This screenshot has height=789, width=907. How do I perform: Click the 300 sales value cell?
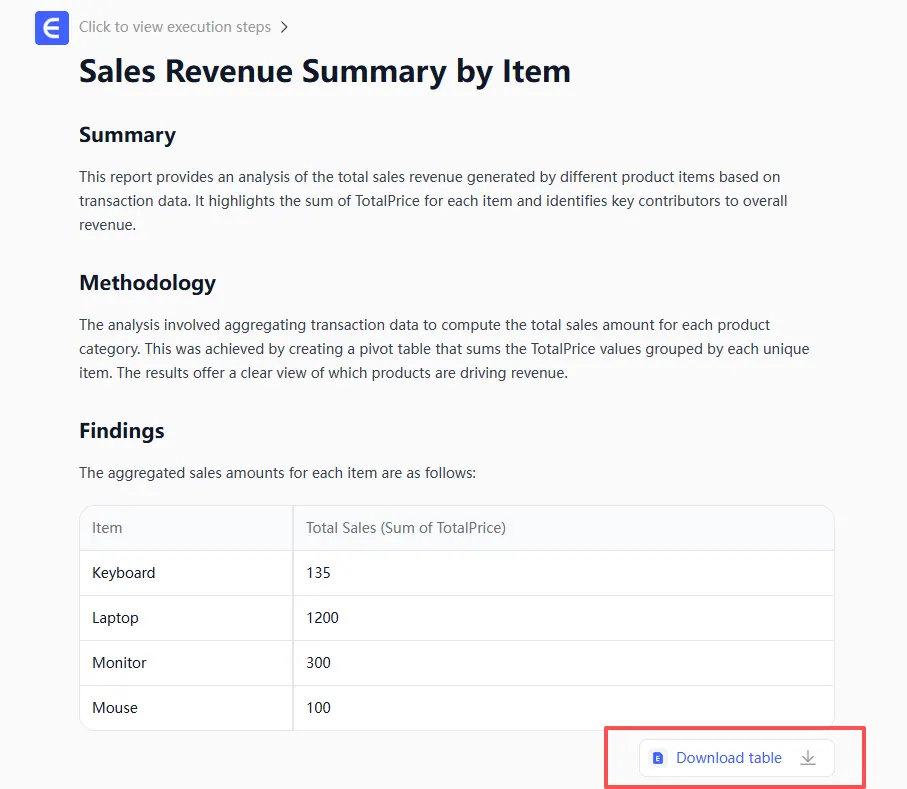318,663
